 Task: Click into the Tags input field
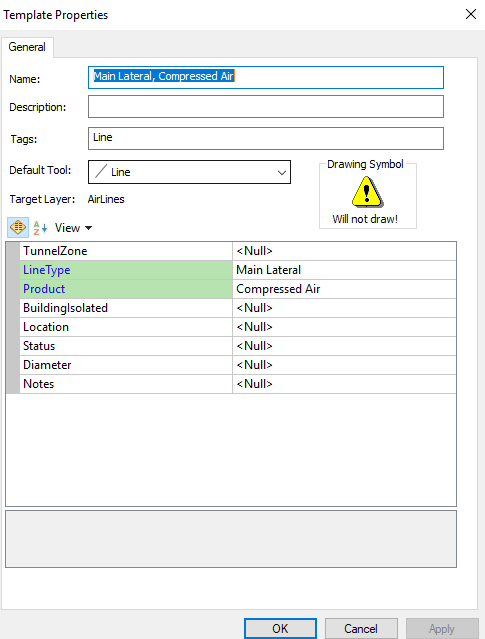[x=266, y=139]
